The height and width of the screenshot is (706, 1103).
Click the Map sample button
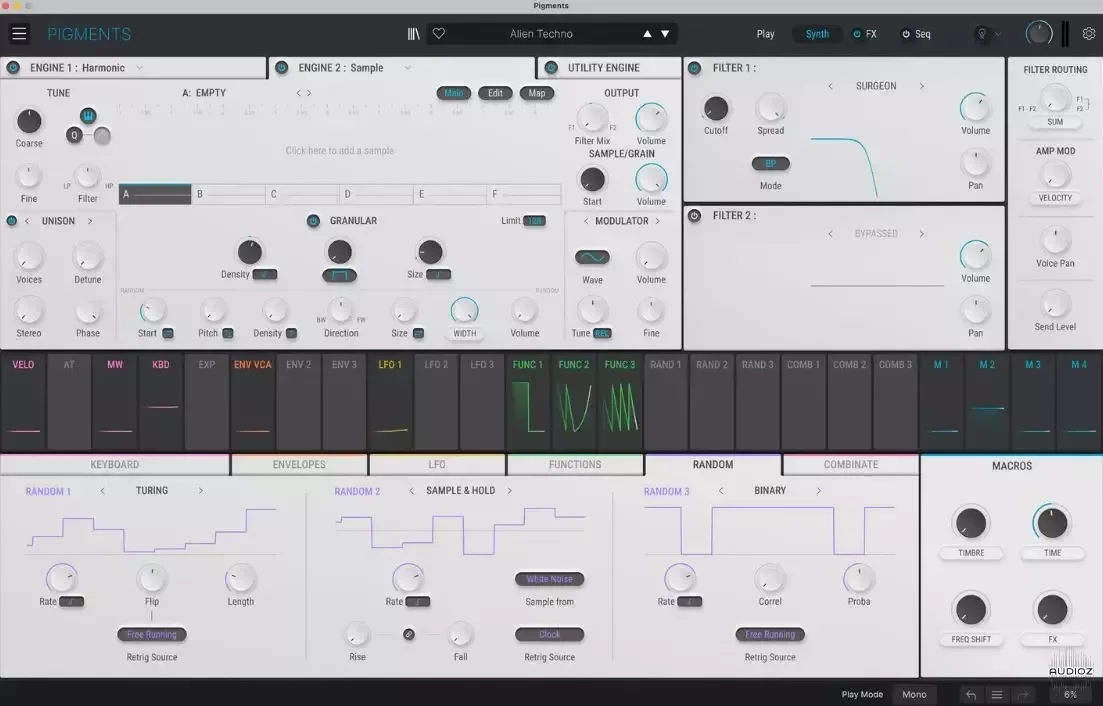point(537,93)
